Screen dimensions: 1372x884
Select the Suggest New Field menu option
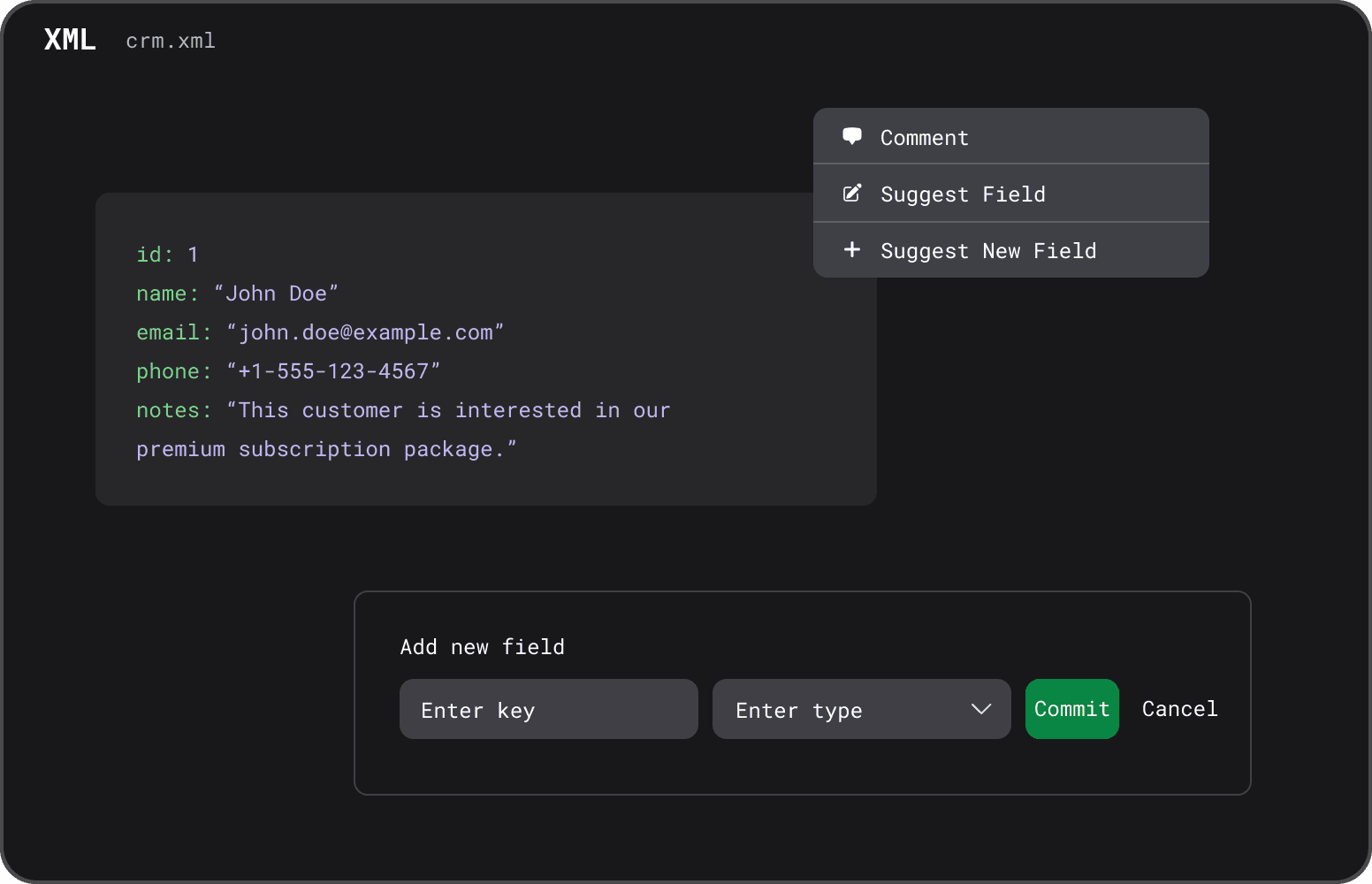pos(987,250)
